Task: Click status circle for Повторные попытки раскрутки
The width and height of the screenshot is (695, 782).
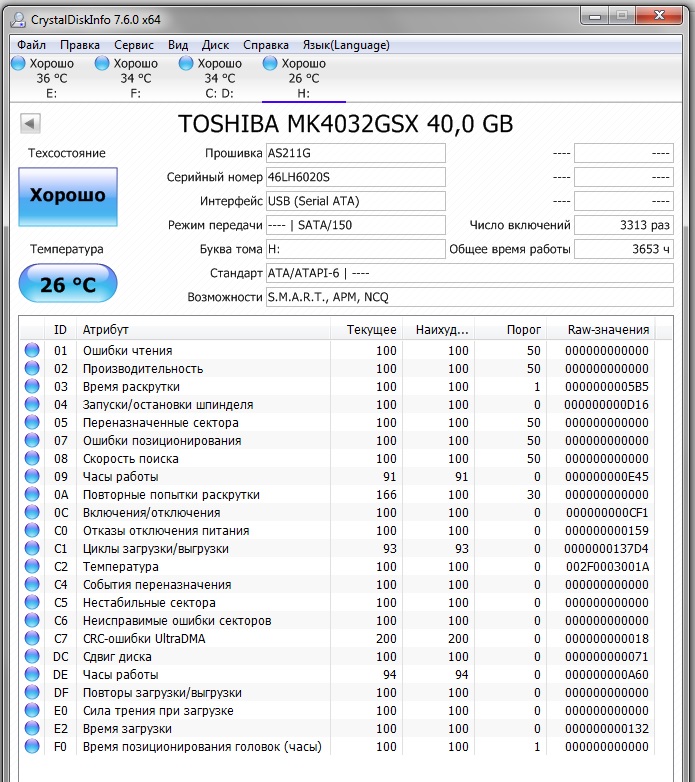Action: pos(32,494)
